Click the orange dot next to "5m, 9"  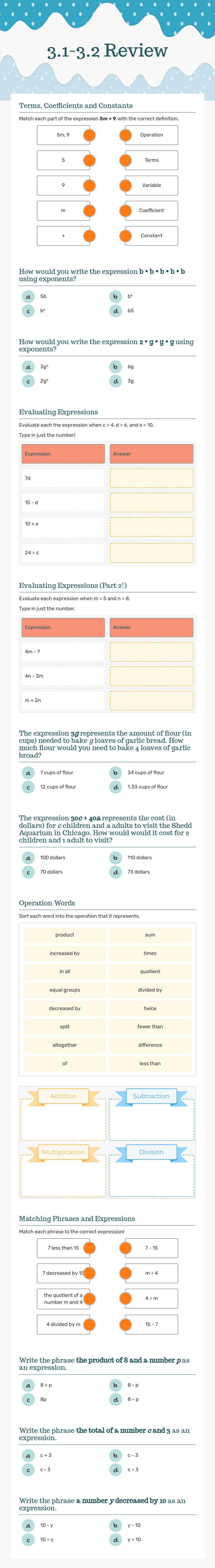click(90, 136)
